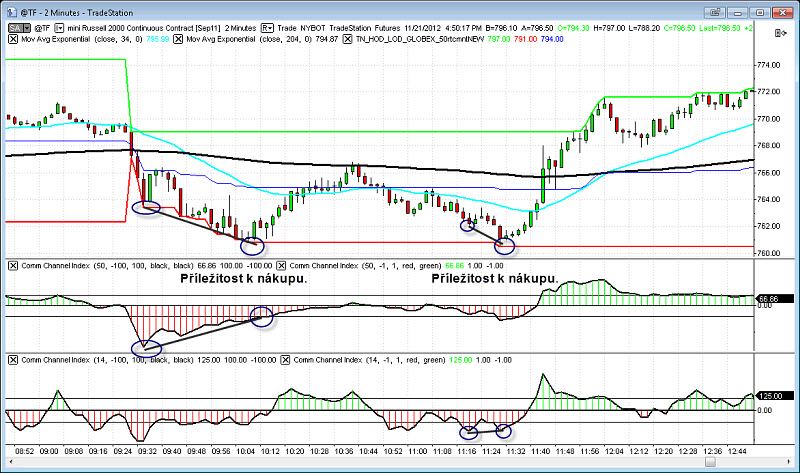Click the green indicator value 797.00

point(498,39)
